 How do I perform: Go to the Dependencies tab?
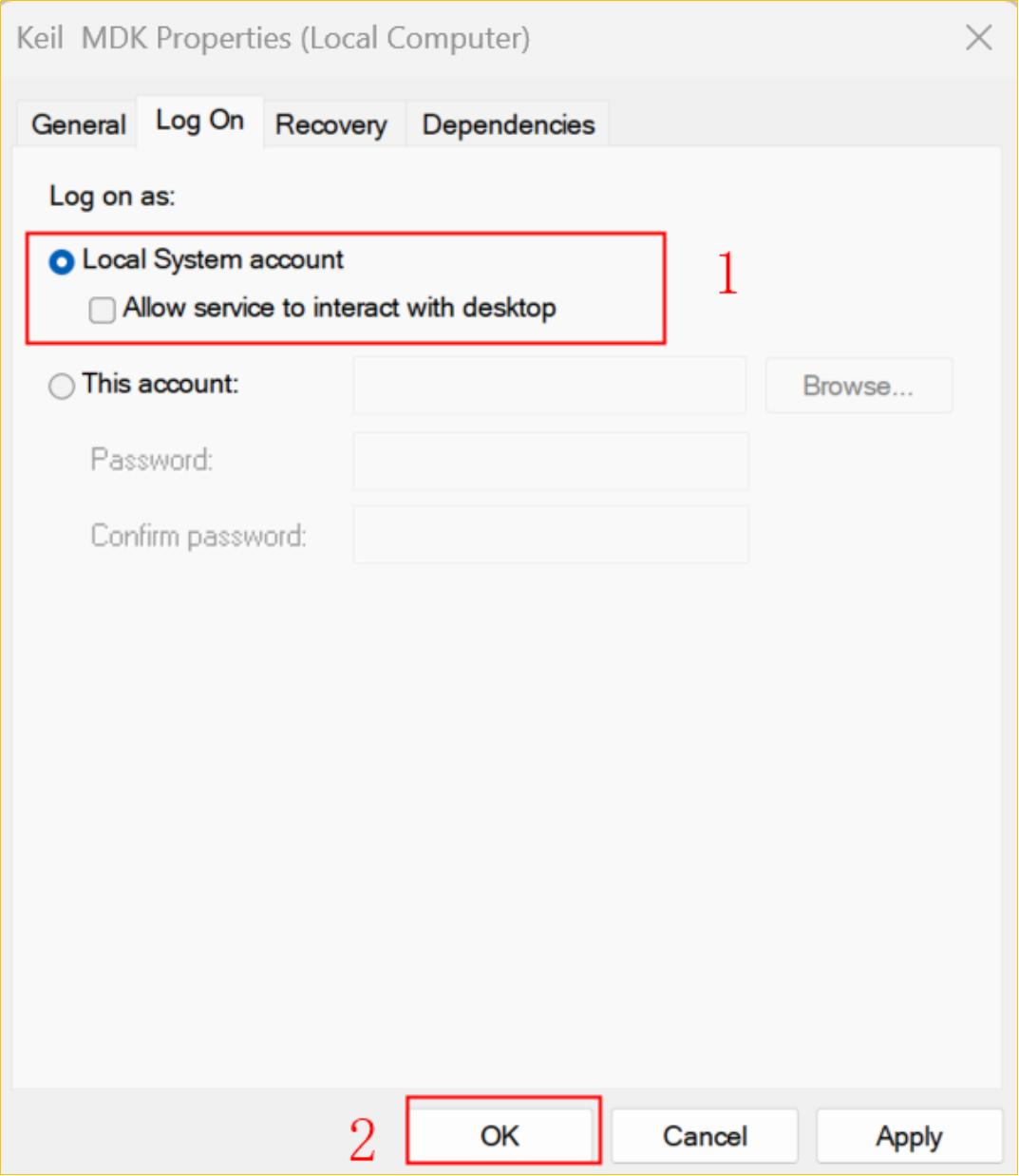pos(508,124)
